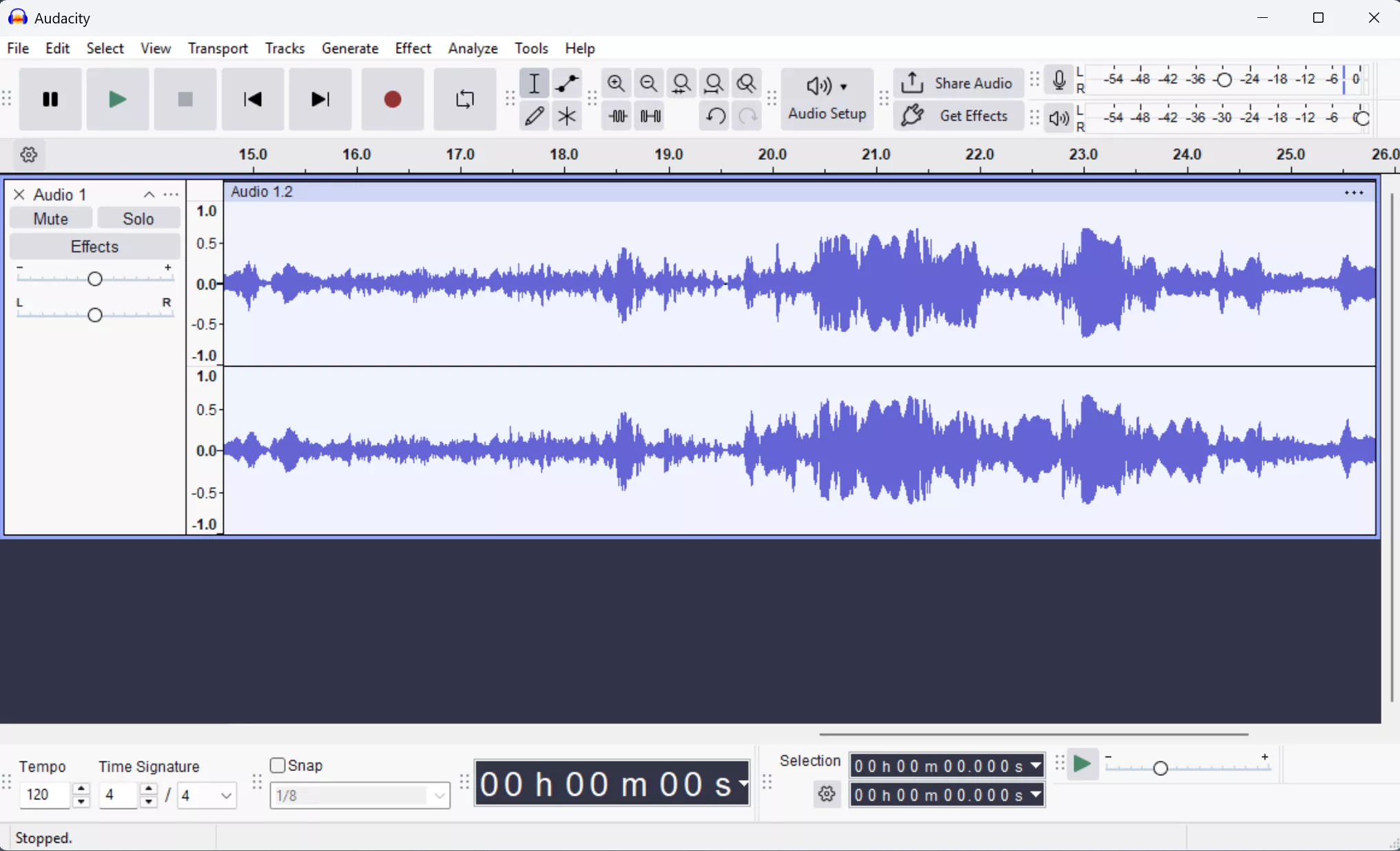Screen dimensions: 1400x851
Task: Open the View menu
Action: [x=156, y=48]
